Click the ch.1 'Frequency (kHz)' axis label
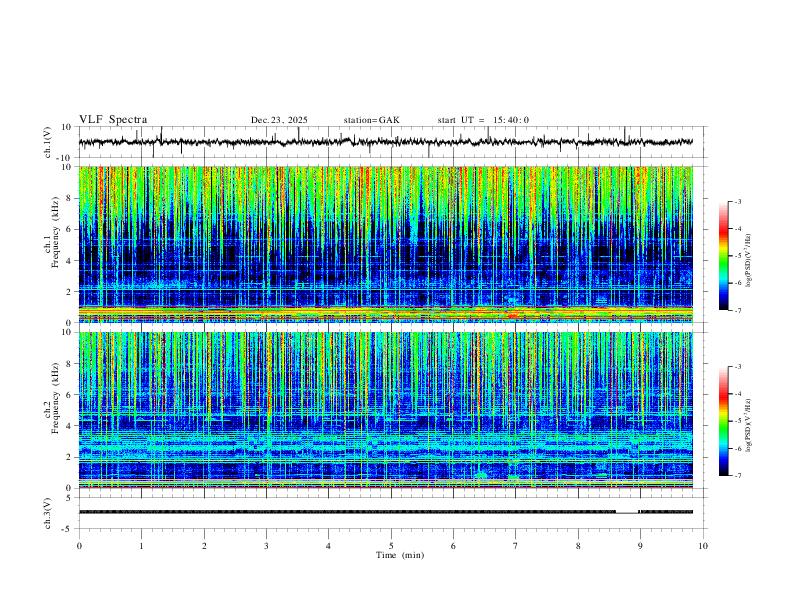Screen dimensions: 792x612 pyautogui.click(x=55, y=233)
